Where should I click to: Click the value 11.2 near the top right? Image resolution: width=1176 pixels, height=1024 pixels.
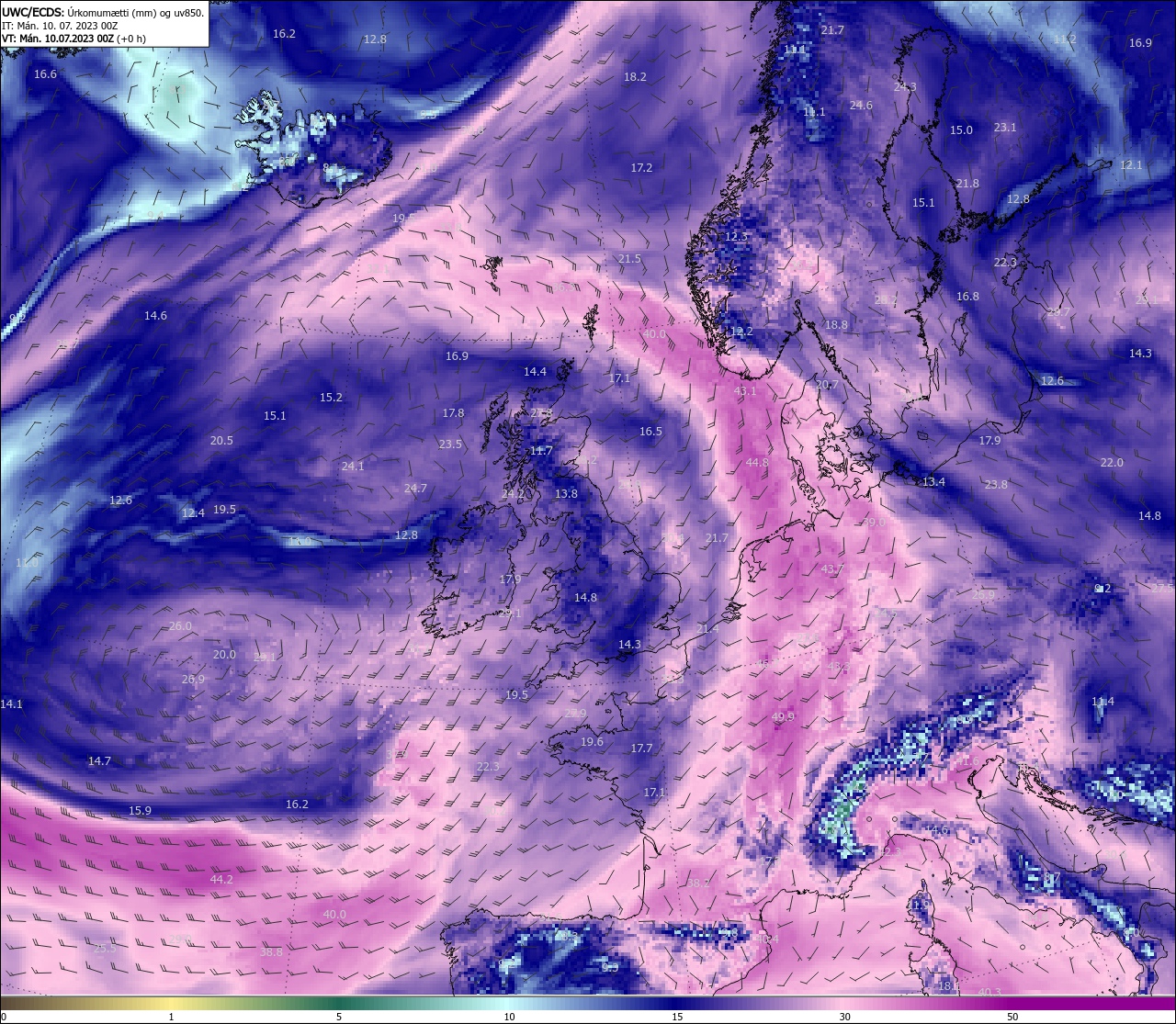[x=1064, y=39]
